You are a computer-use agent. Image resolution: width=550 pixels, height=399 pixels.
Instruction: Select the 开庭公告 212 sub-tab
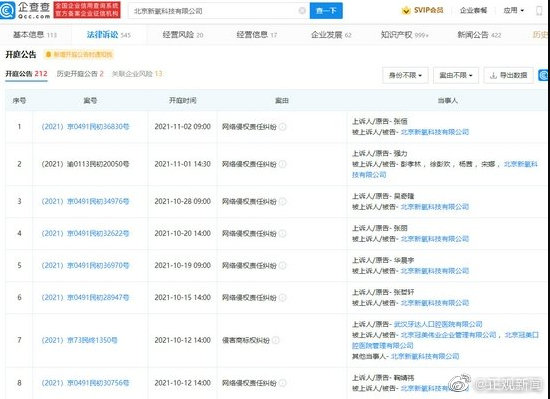click(x=26, y=74)
